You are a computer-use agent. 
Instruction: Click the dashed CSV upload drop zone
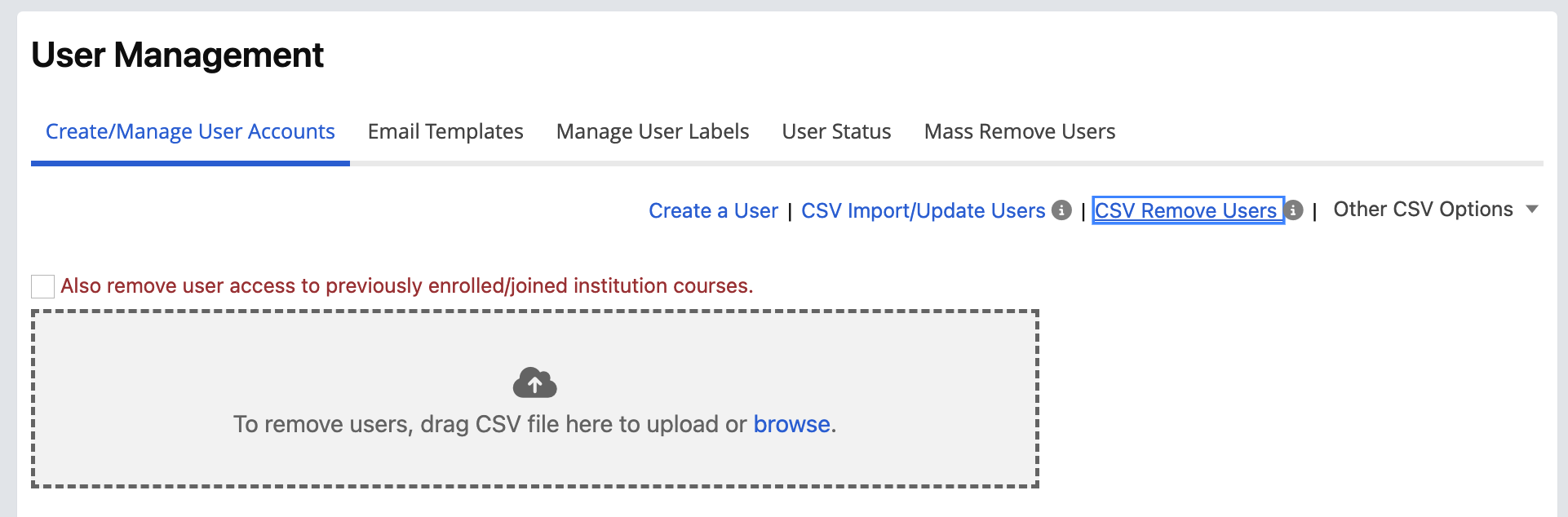pyautogui.click(x=535, y=399)
